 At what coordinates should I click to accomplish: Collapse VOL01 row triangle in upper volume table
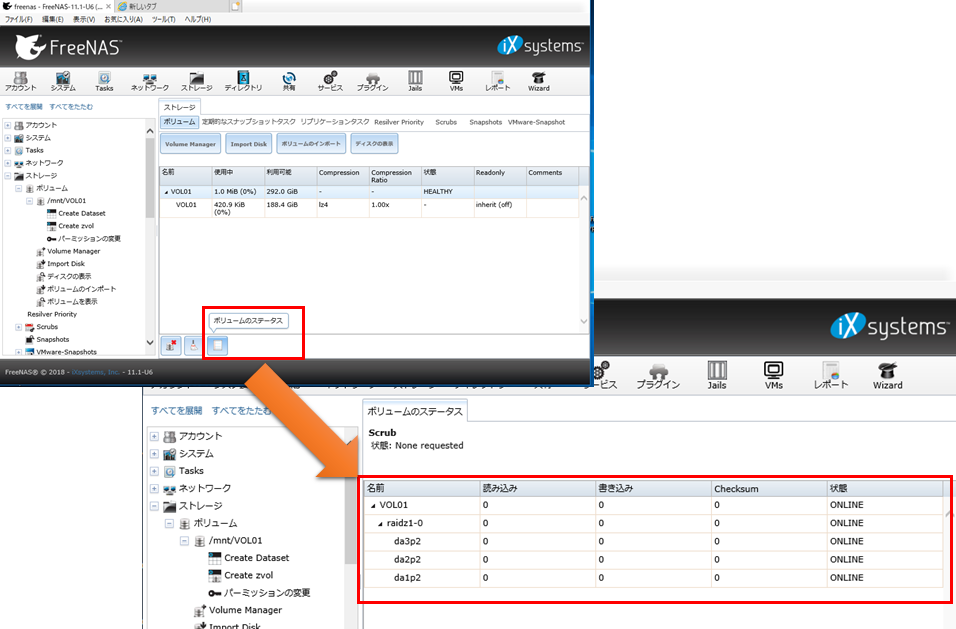166,192
